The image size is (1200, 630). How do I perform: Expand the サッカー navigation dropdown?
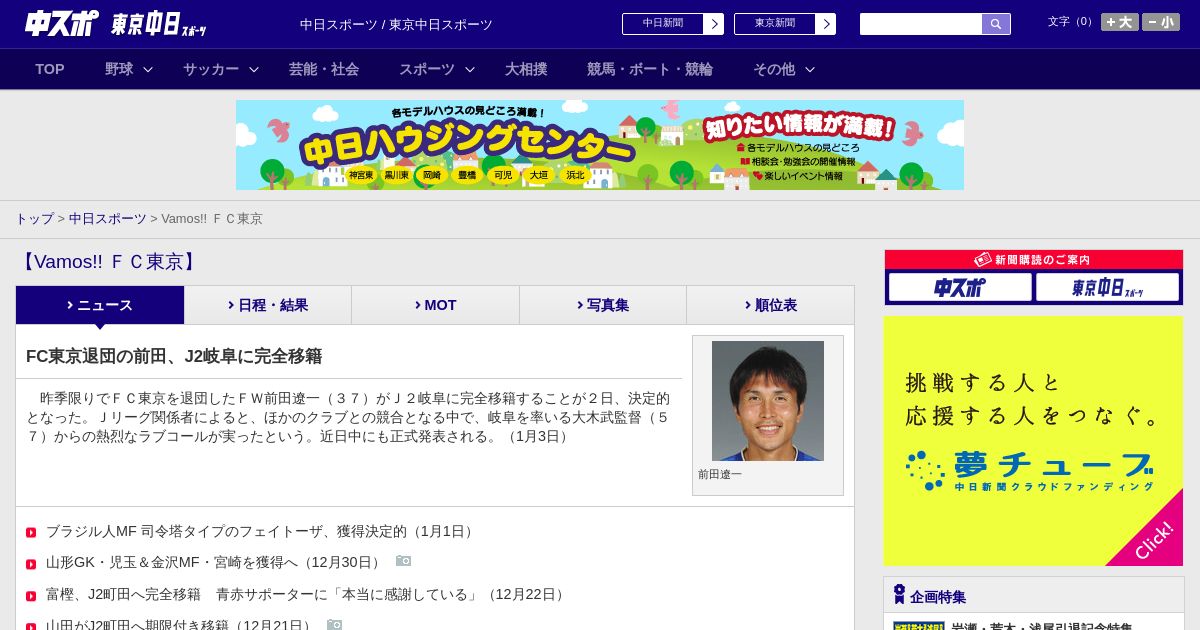click(x=221, y=69)
